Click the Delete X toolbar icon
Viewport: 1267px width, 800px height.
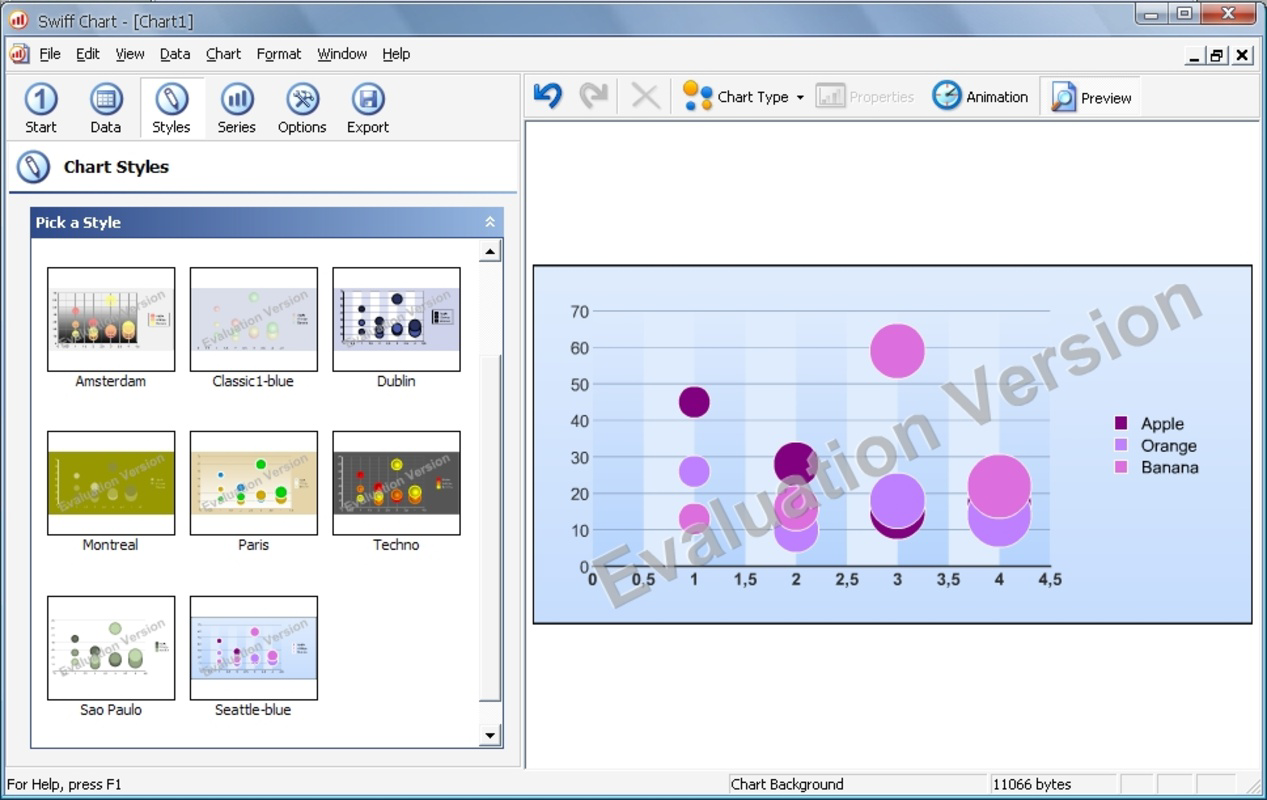pos(645,96)
